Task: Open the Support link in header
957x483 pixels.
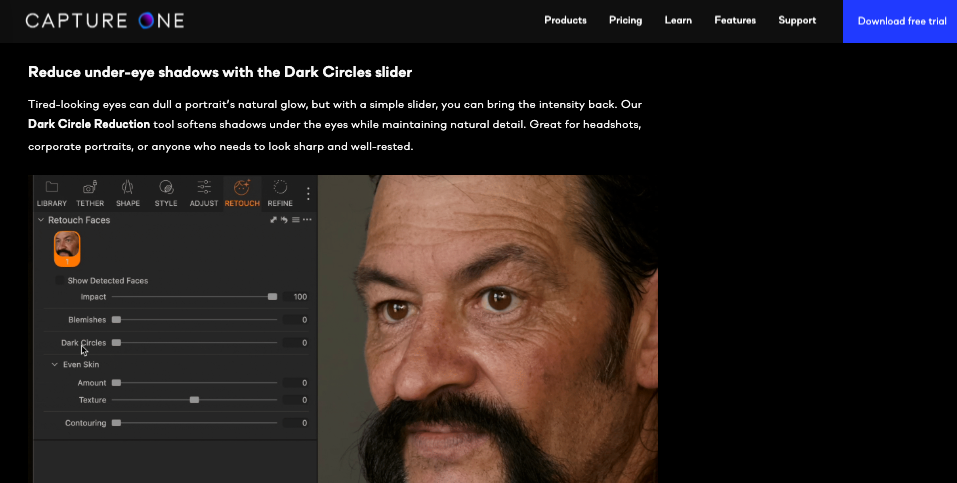Action: coord(797,20)
